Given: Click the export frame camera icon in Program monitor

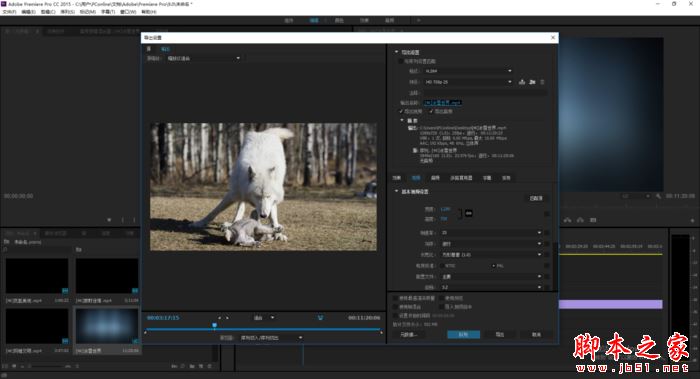Looking at the screenshot, I should pyautogui.click(x=593, y=220).
